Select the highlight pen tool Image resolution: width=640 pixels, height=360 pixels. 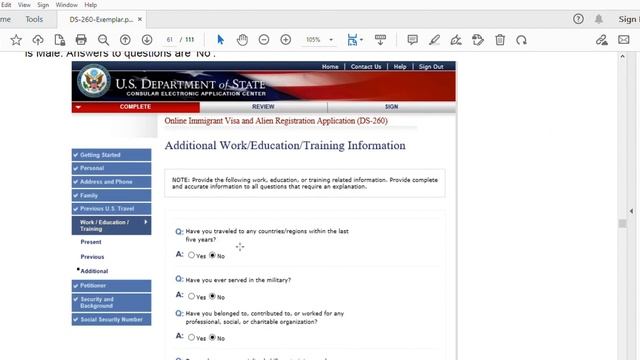[x=434, y=40]
